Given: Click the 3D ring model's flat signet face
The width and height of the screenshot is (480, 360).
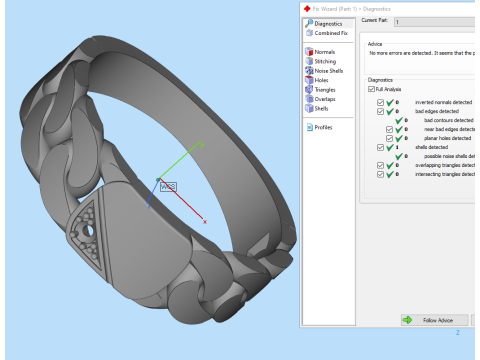Looking at the screenshot, I should tap(147, 240).
